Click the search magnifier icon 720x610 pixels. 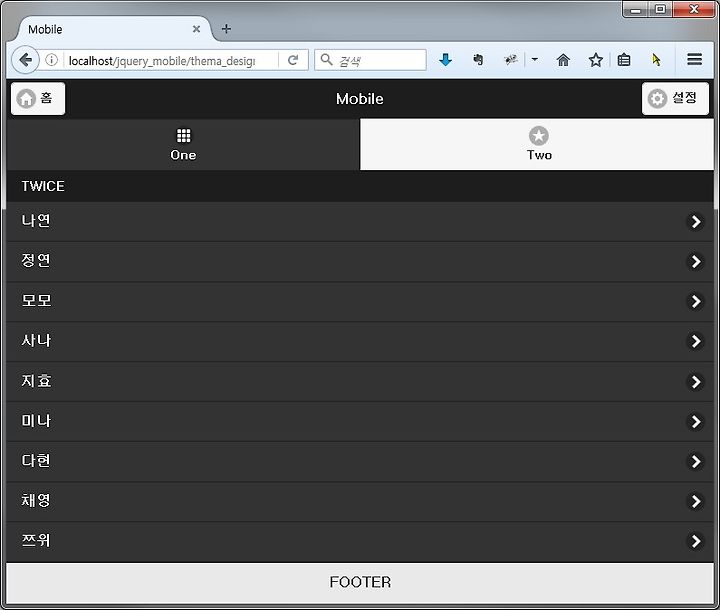click(x=326, y=59)
